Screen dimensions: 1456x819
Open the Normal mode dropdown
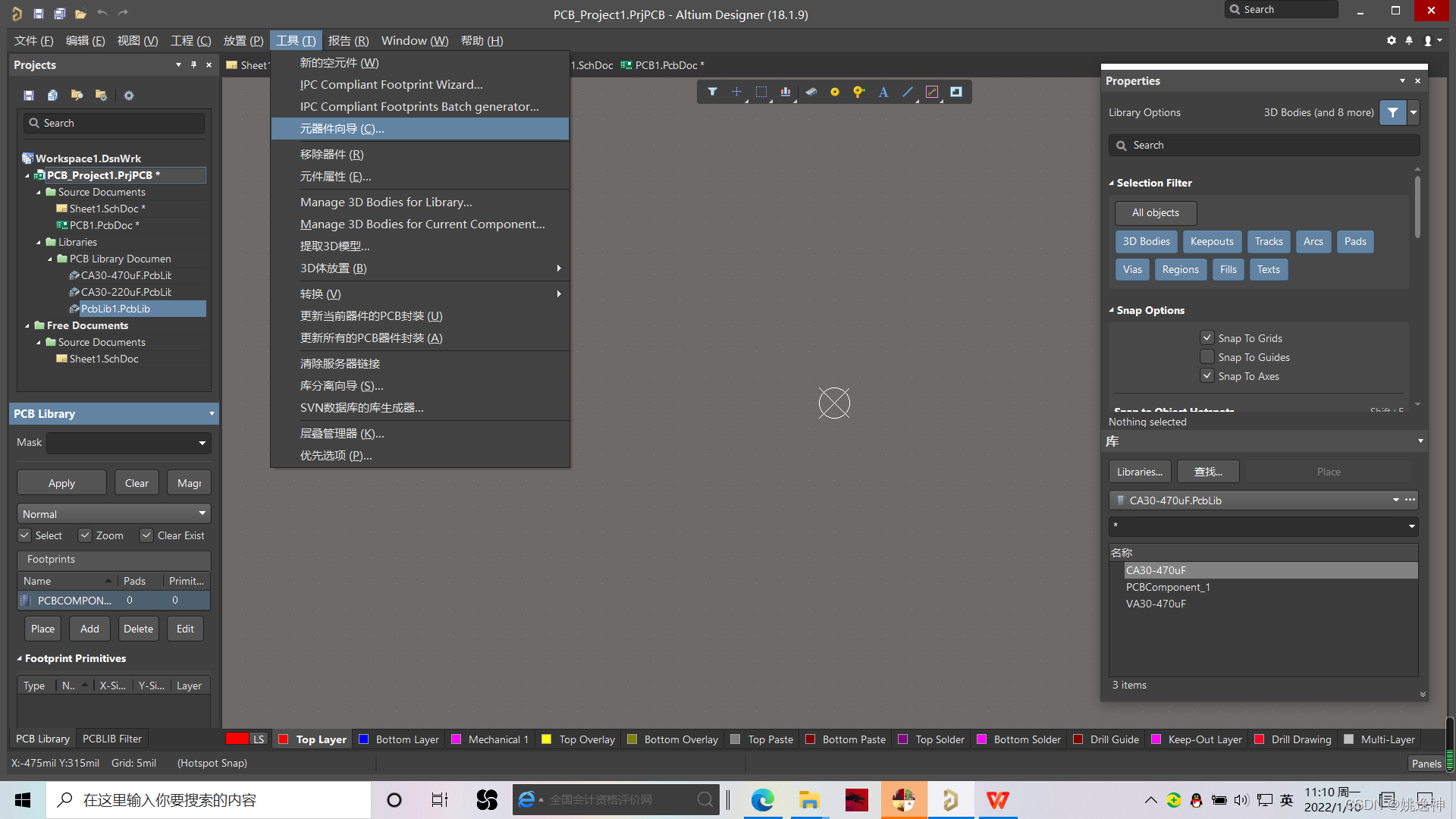pos(114,513)
